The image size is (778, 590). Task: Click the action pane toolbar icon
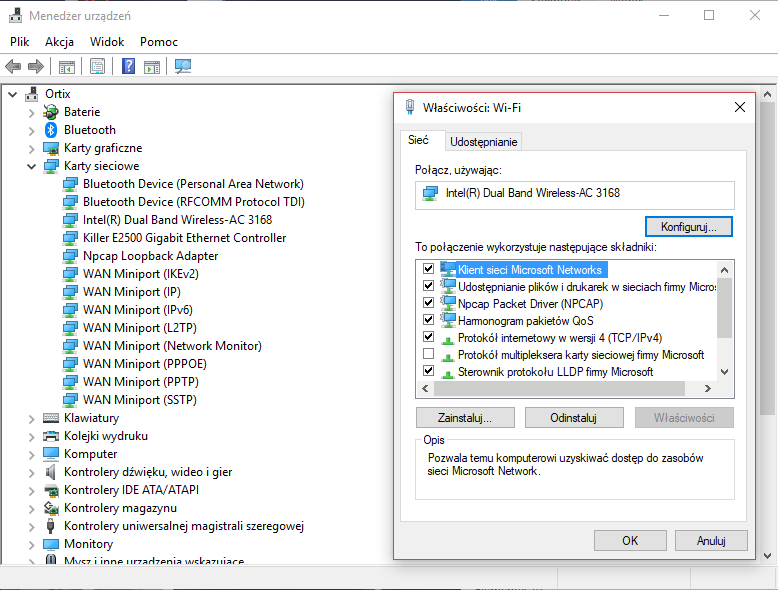[152, 66]
